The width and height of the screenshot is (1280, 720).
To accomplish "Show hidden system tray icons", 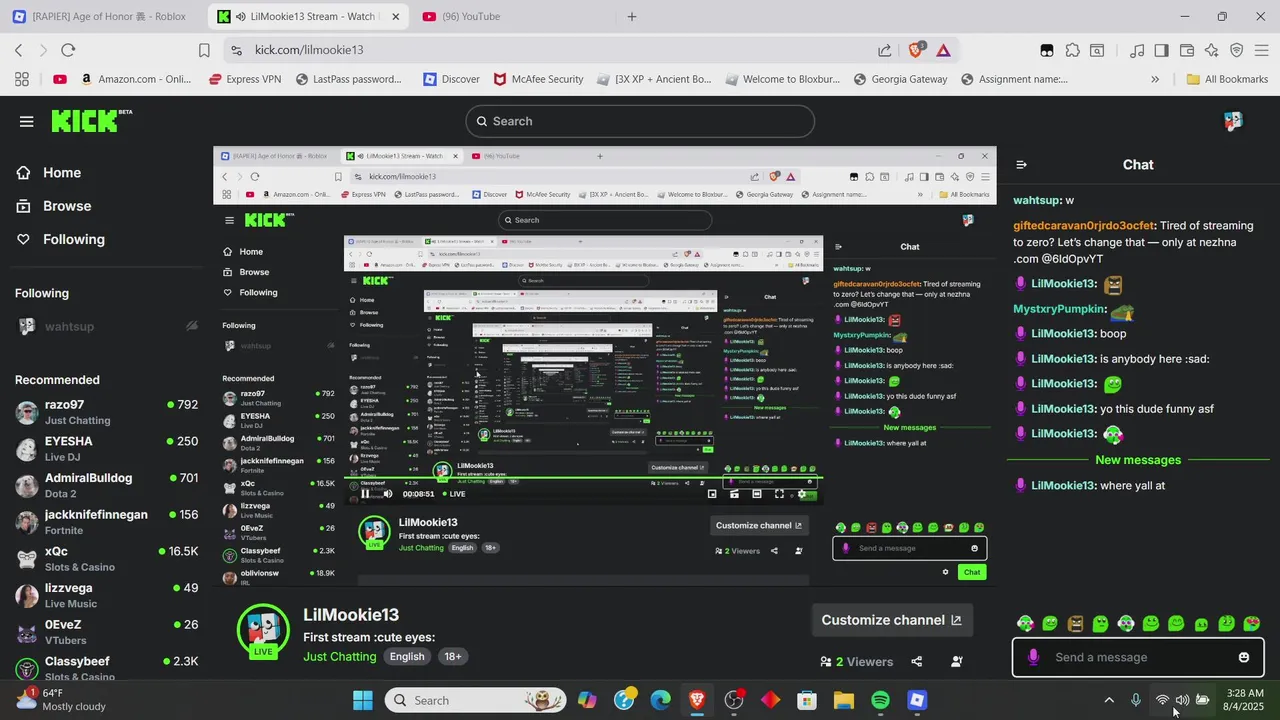I will 1108,700.
